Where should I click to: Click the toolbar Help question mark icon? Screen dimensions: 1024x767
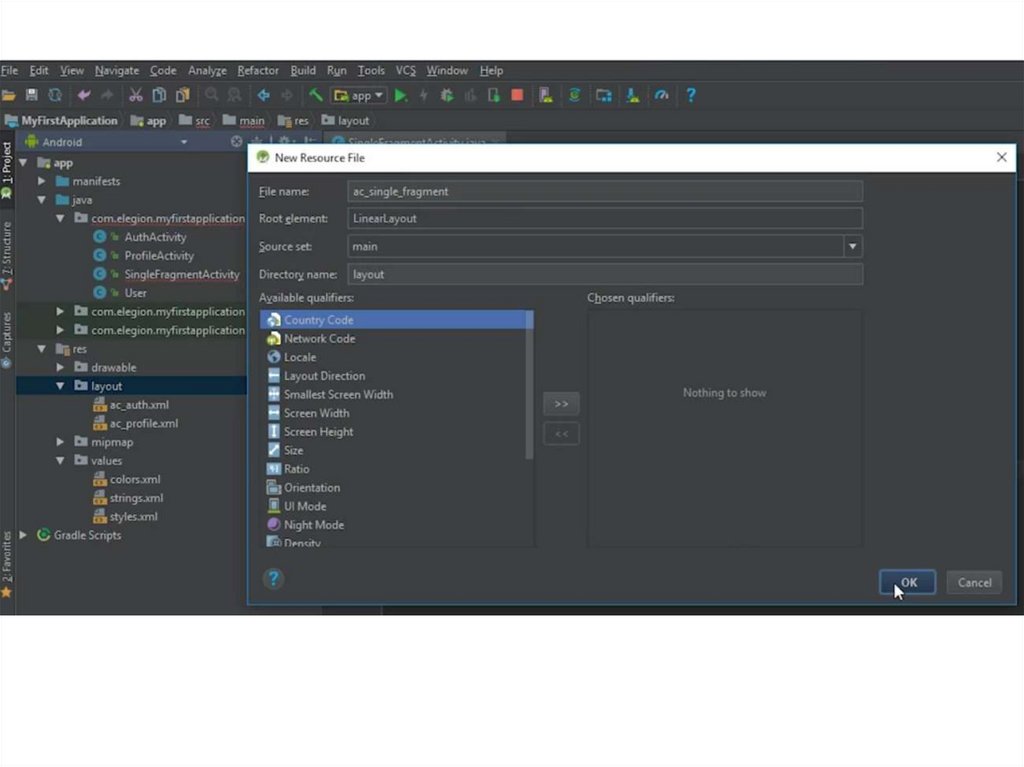(x=690, y=96)
